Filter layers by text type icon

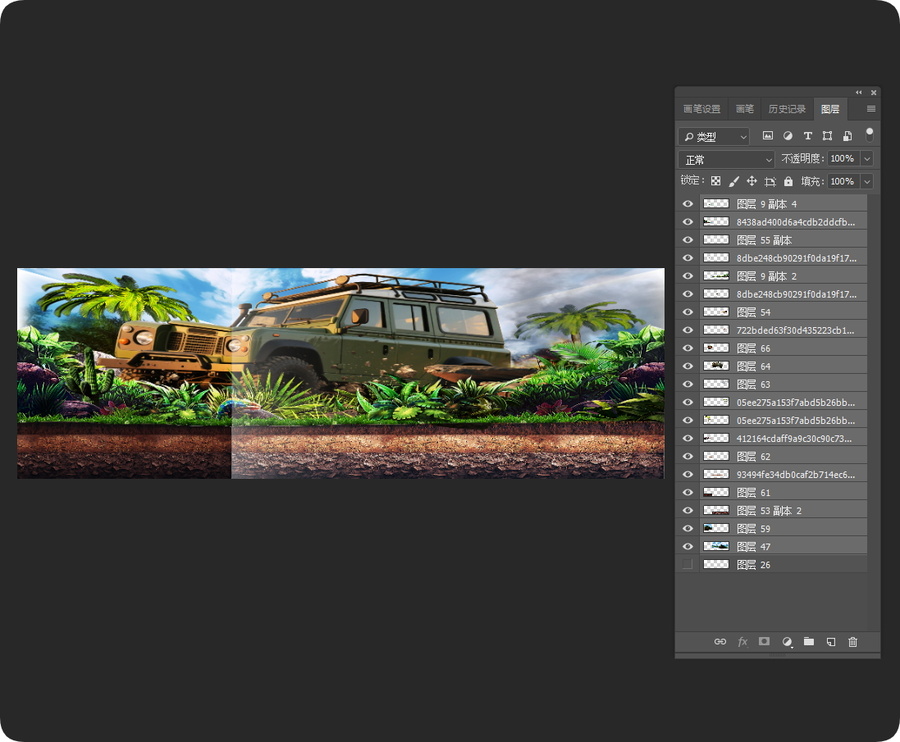[x=808, y=136]
